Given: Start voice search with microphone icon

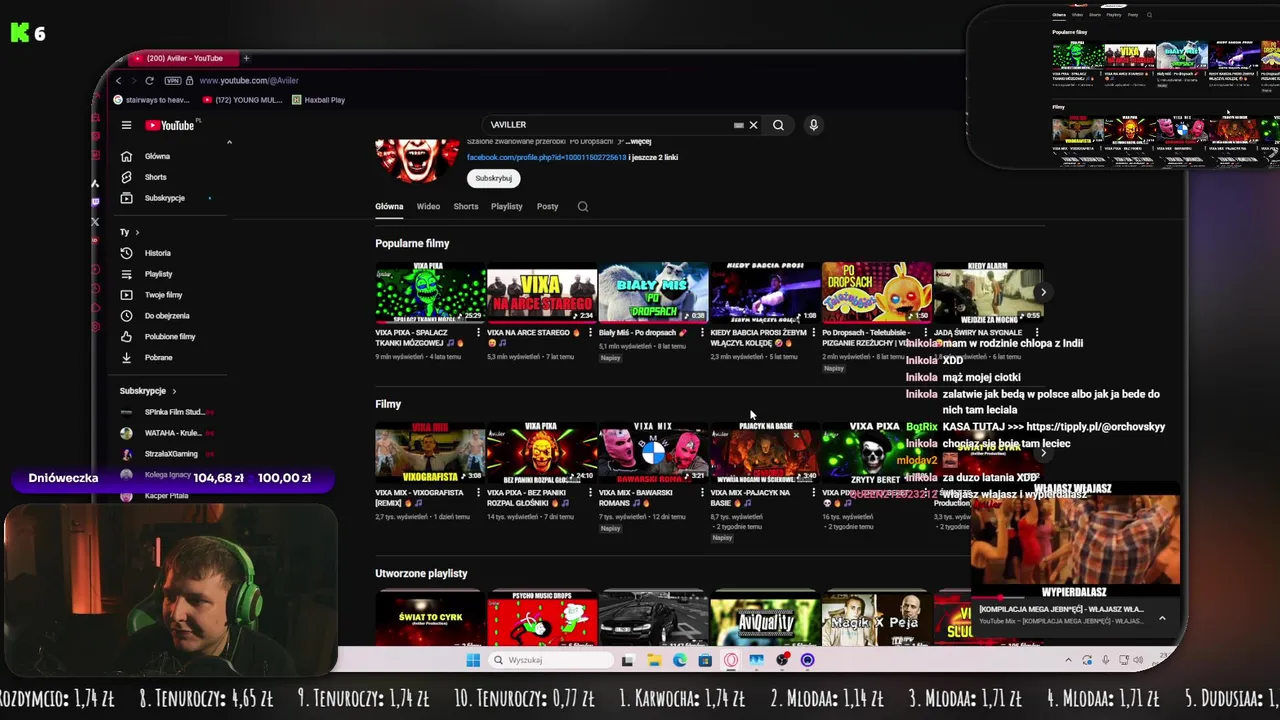Looking at the screenshot, I should click(813, 125).
